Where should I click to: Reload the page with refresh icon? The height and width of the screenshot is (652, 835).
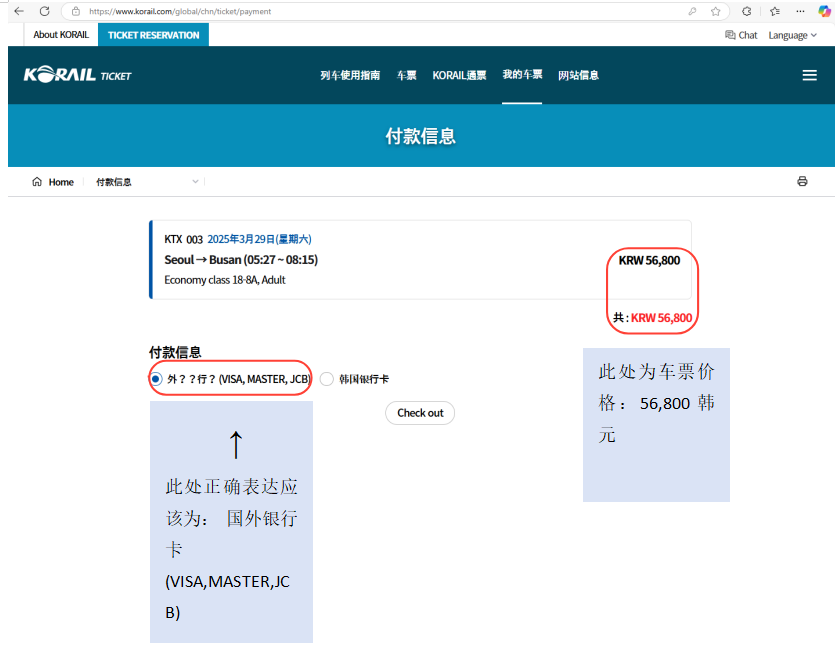click(x=44, y=11)
